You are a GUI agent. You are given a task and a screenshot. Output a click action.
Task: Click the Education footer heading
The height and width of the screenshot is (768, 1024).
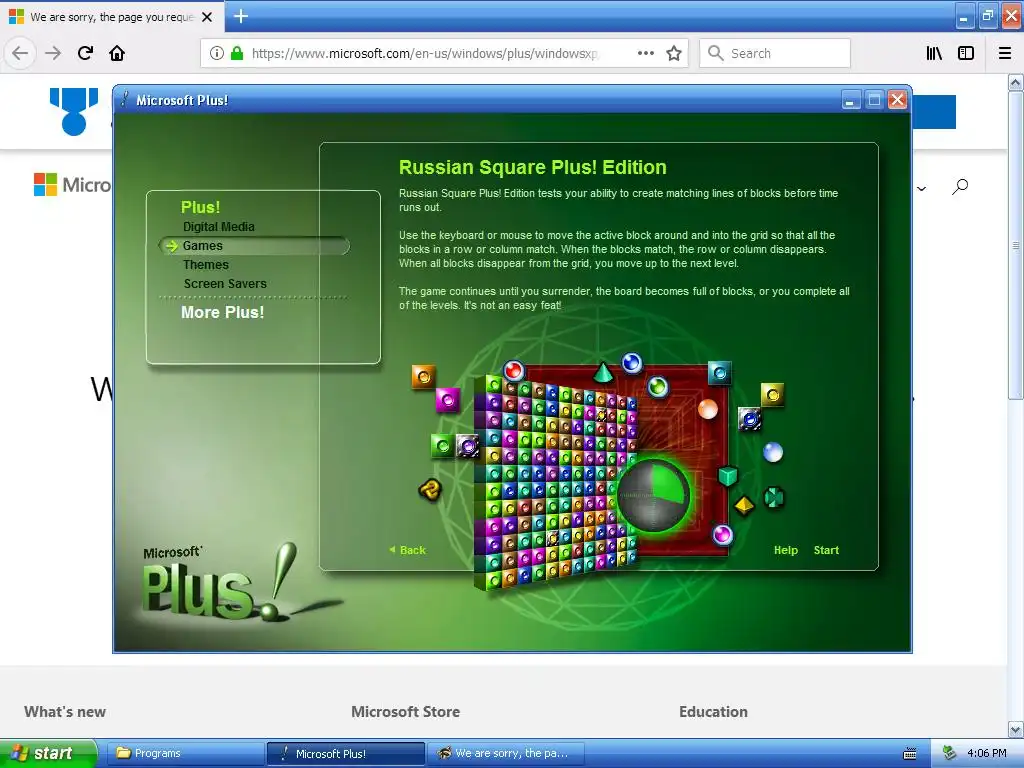coord(713,712)
